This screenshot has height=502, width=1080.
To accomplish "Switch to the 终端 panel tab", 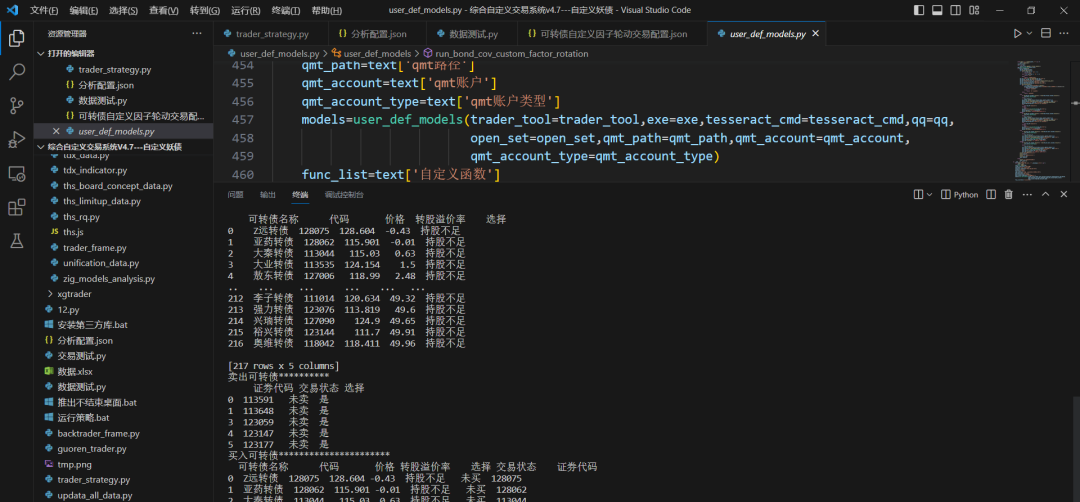I will pyautogui.click(x=300, y=195).
